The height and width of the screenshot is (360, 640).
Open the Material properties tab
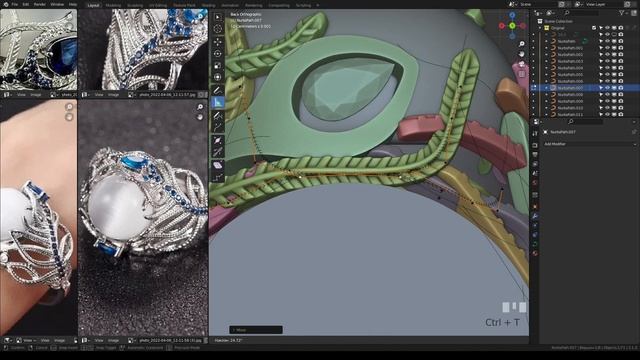[x=535, y=253]
